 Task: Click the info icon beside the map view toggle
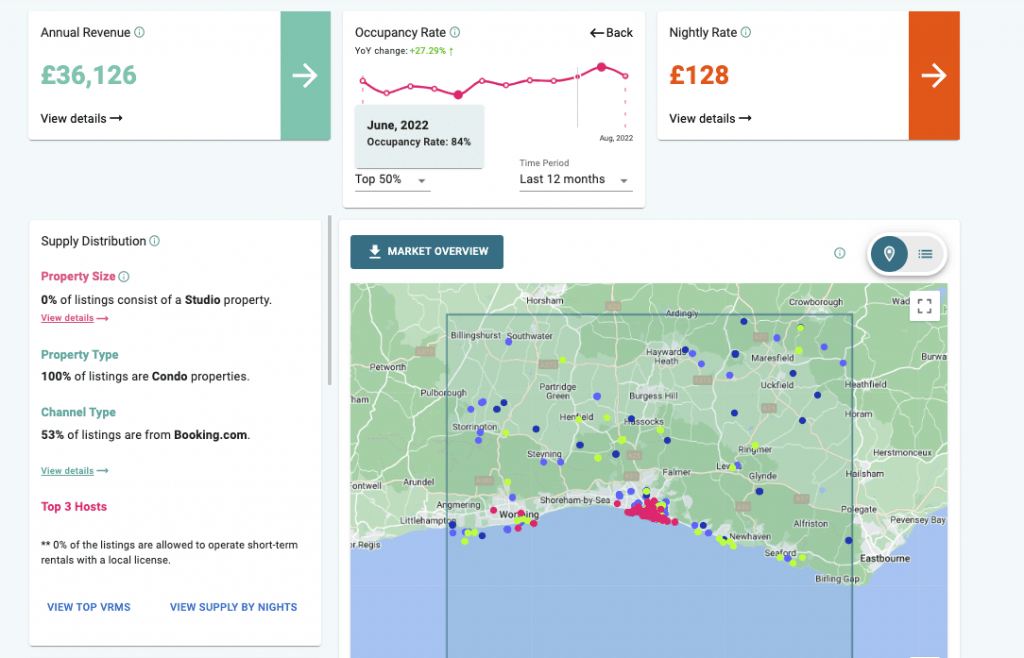[x=839, y=253]
